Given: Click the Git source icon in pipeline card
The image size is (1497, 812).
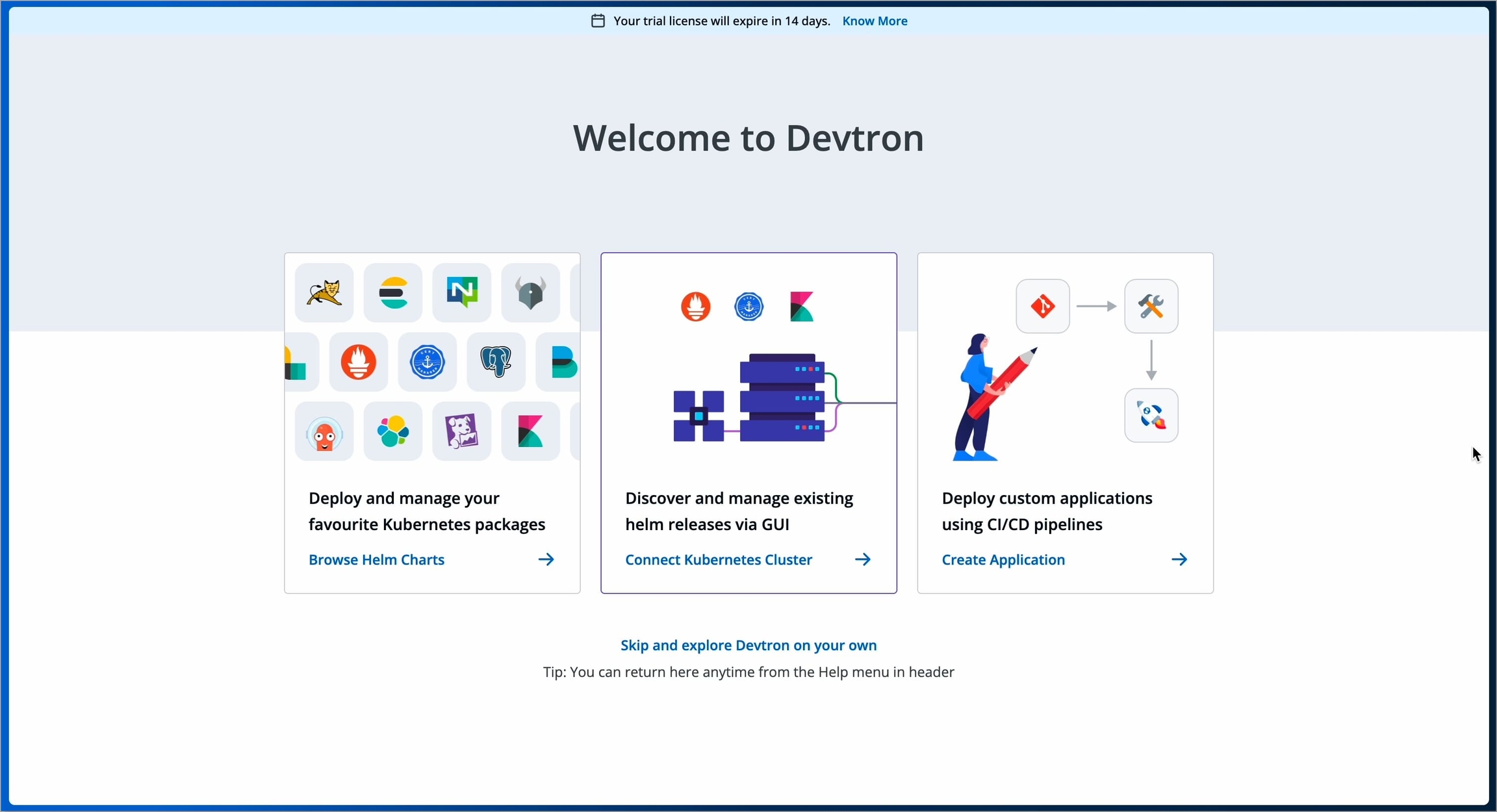Looking at the screenshot, I should [1043, 306].
